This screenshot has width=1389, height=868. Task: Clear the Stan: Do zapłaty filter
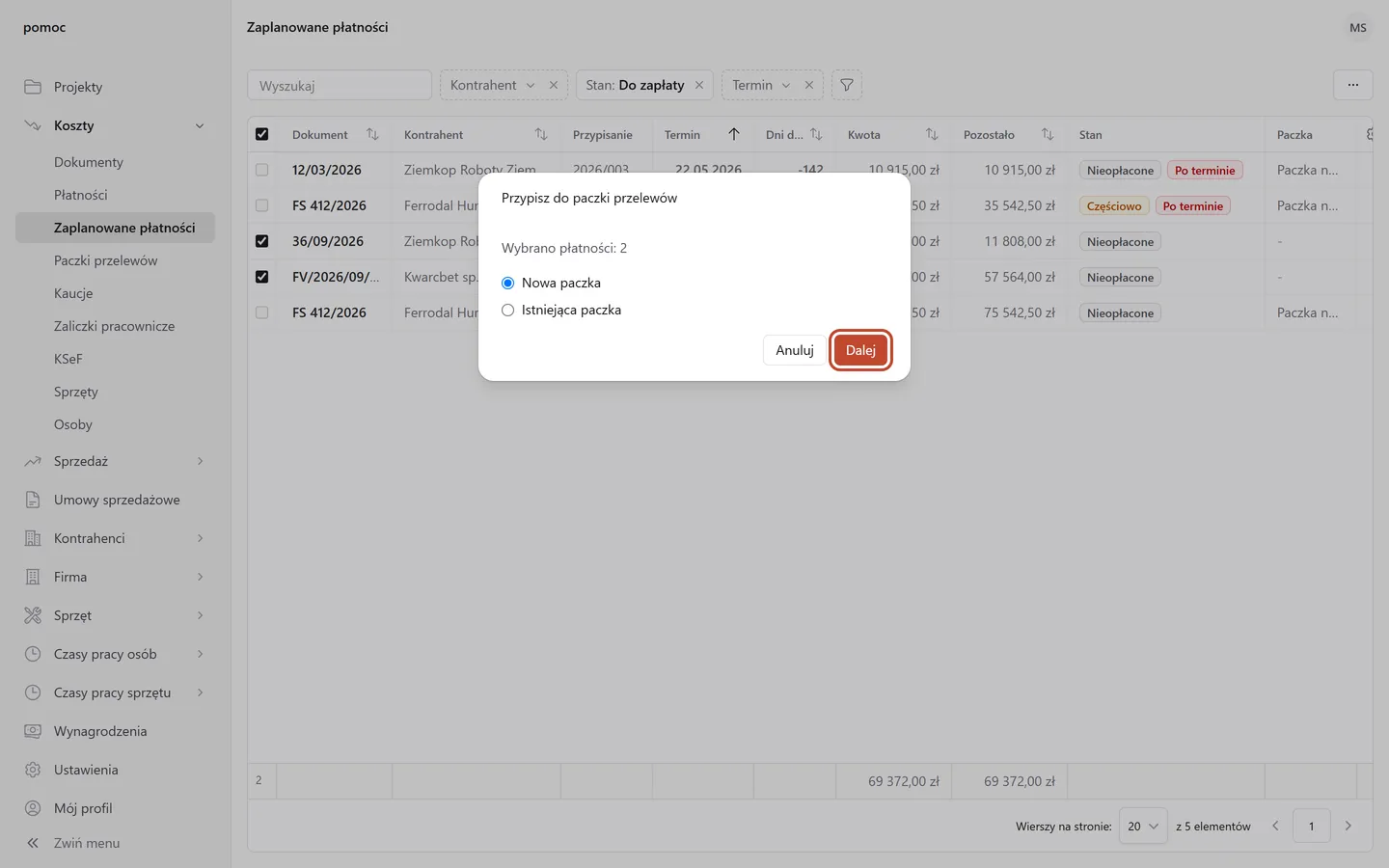pos(699,85)
